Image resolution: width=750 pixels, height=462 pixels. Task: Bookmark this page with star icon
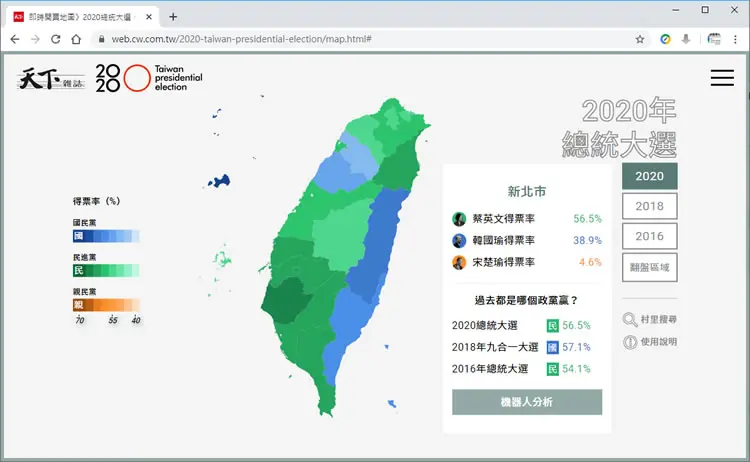tap(640, 39)
